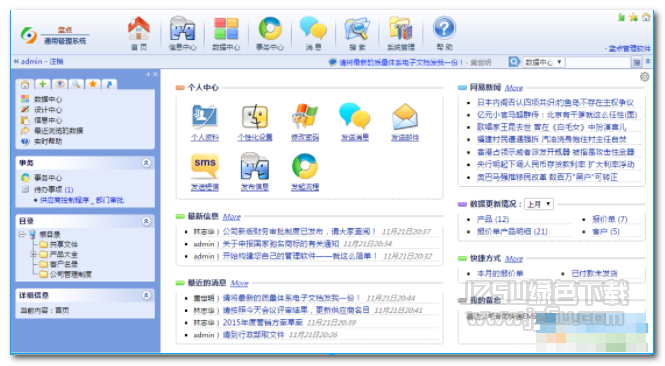The width and height of the screenshot is (665, 366).
Task: Select the green plus tab in sidebar
Action: (x=42, y=84)
